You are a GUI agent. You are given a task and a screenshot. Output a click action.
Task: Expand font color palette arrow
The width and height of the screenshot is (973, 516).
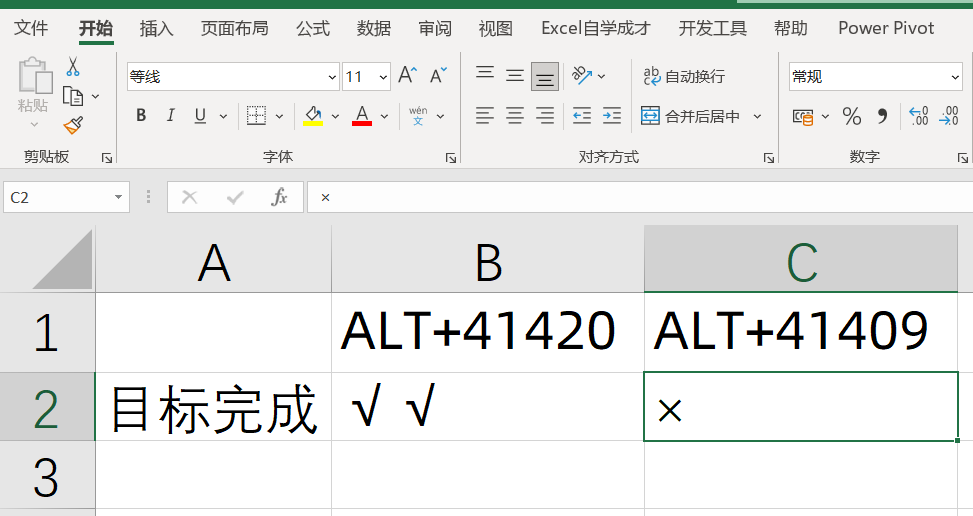click(x=384, y=116)
